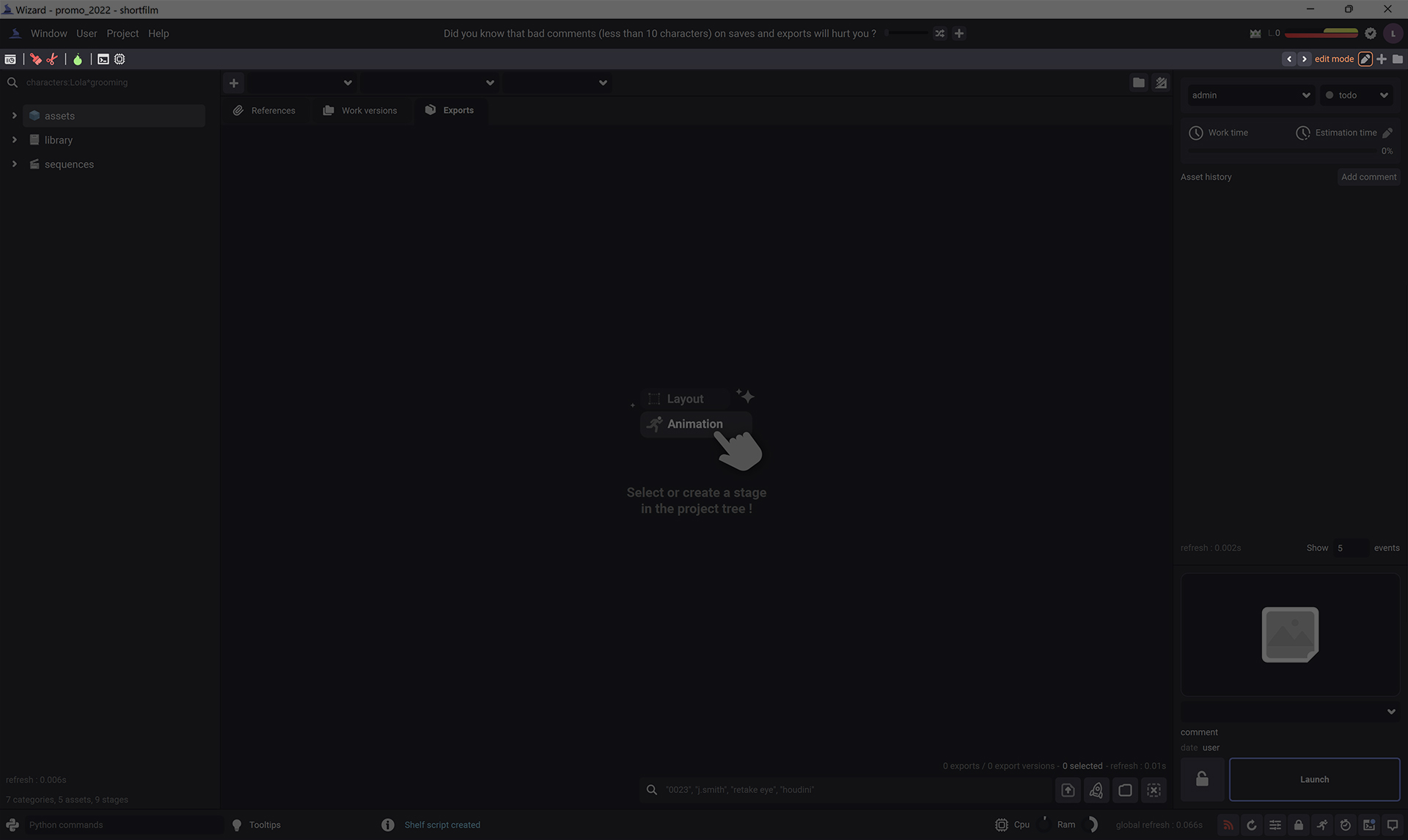Open the admin user dropdown

click(1250, 95)
